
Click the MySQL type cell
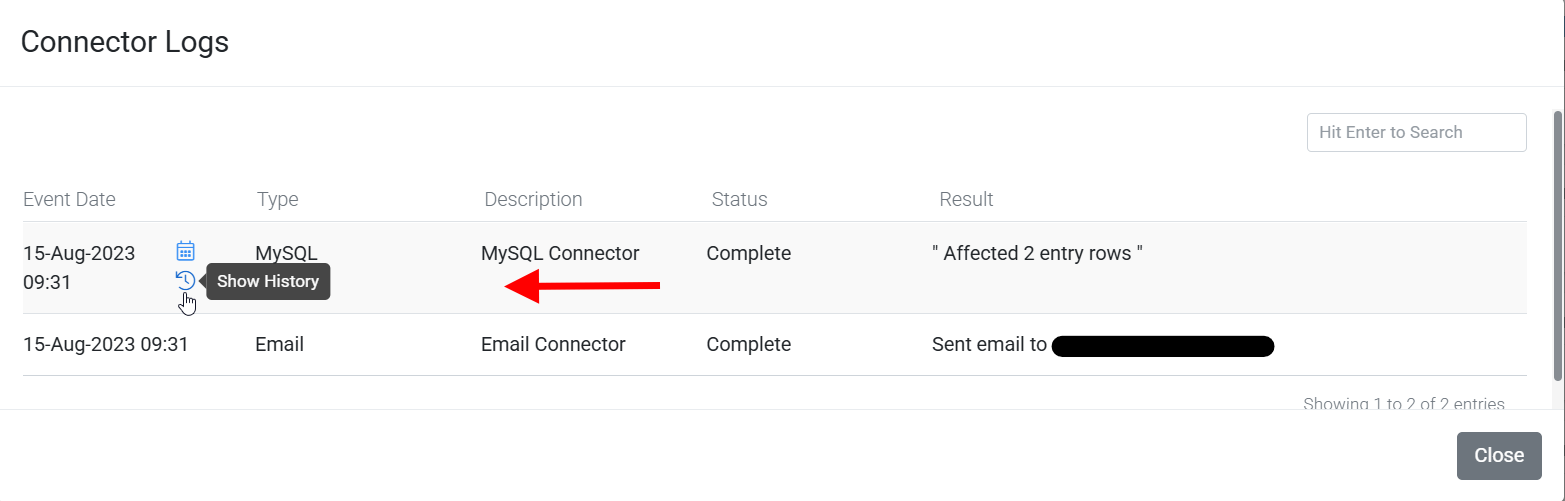point(286,253)
